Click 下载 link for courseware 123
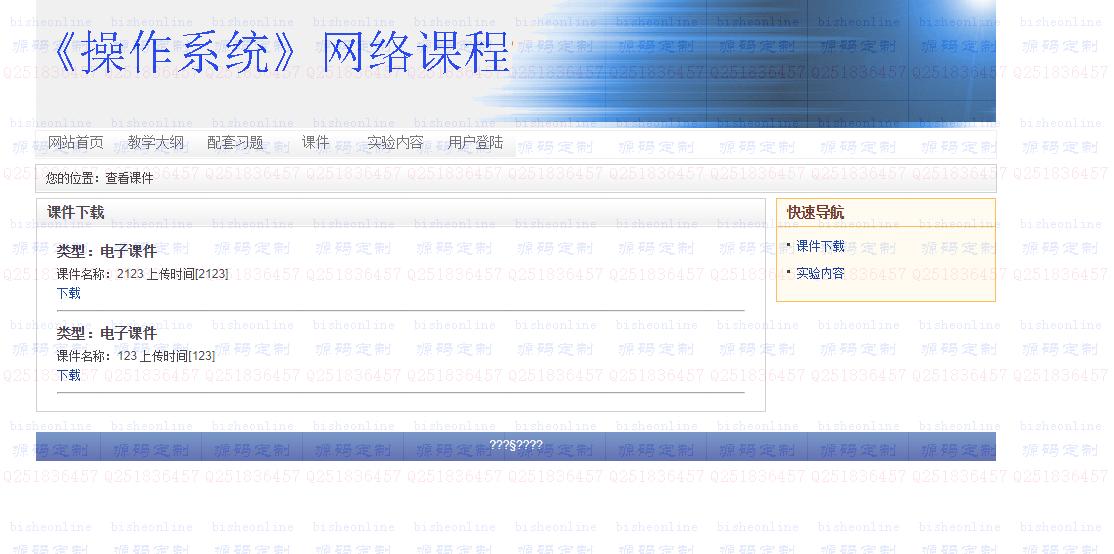 (69, 375)
